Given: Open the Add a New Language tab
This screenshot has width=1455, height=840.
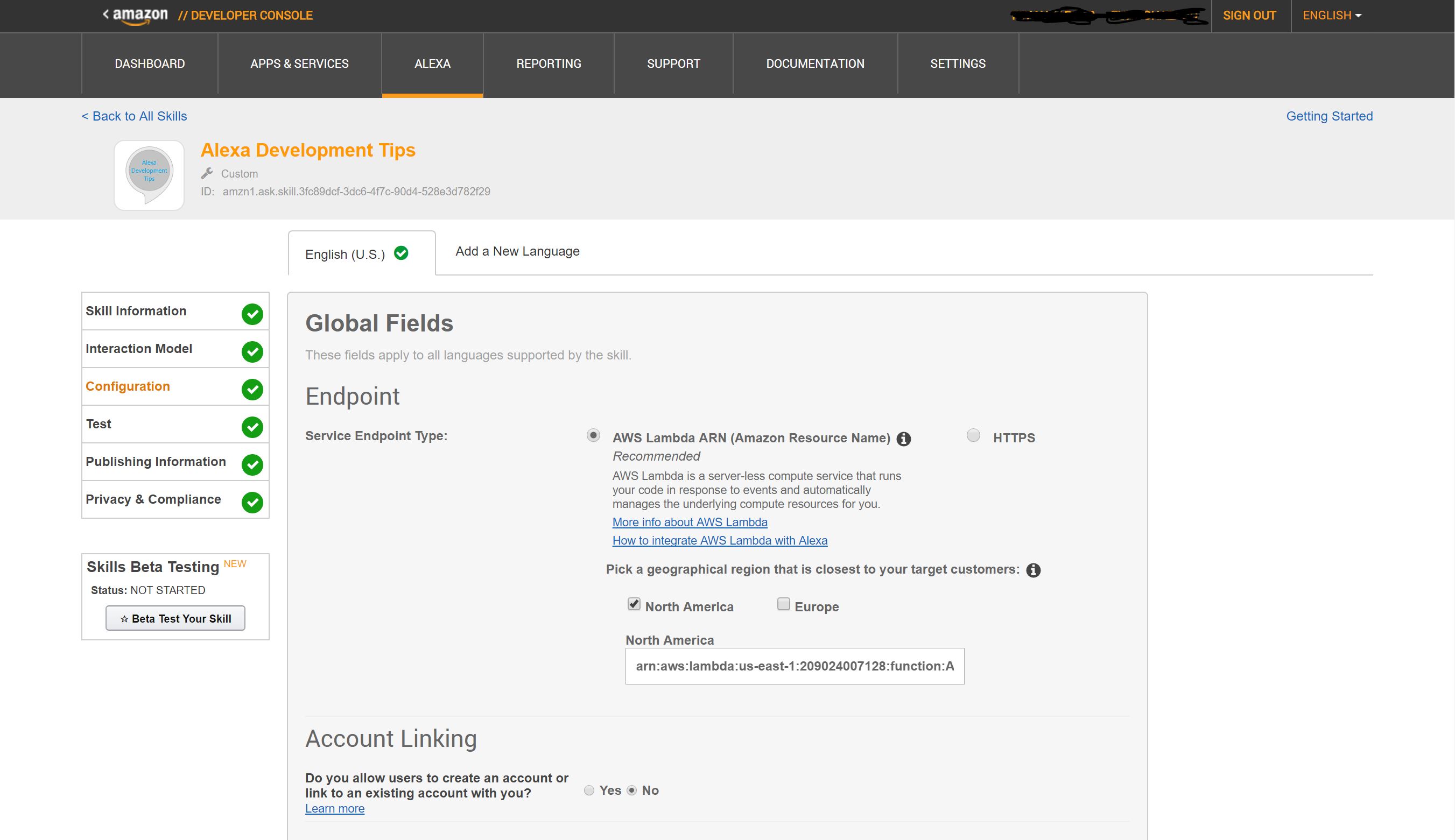Looking at the screenshot, I should coord(517,251).
